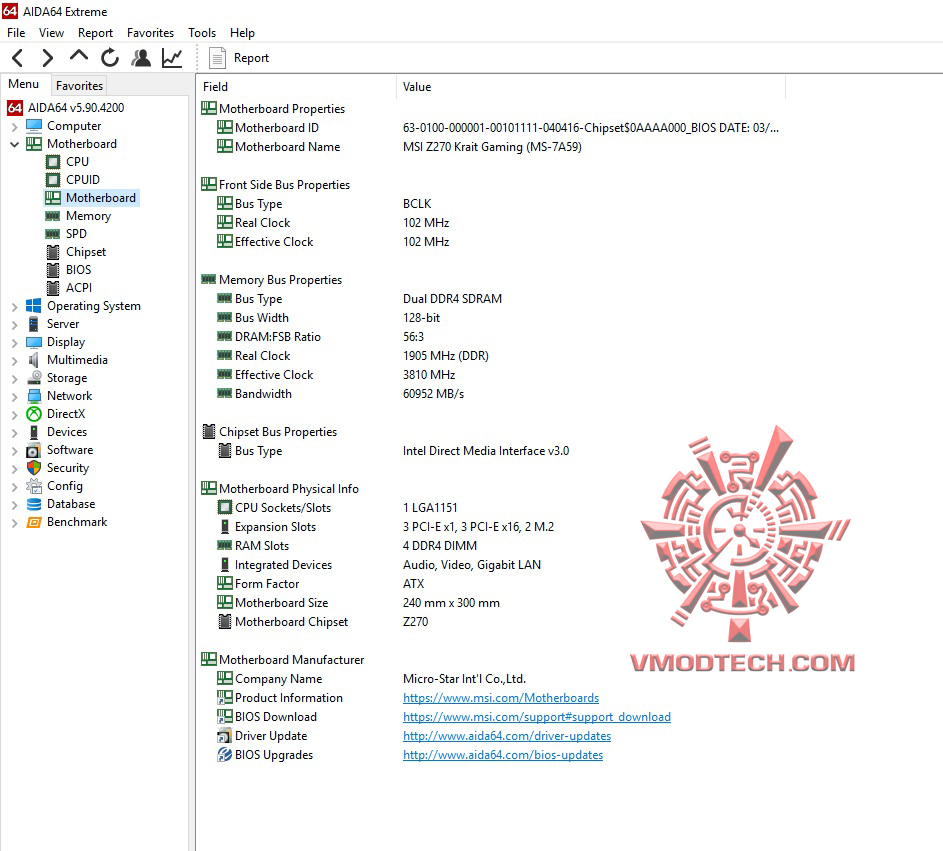Expand the Display node
Image resolution: width=943 pixels, height=851 pixels.
coord(14,343)
